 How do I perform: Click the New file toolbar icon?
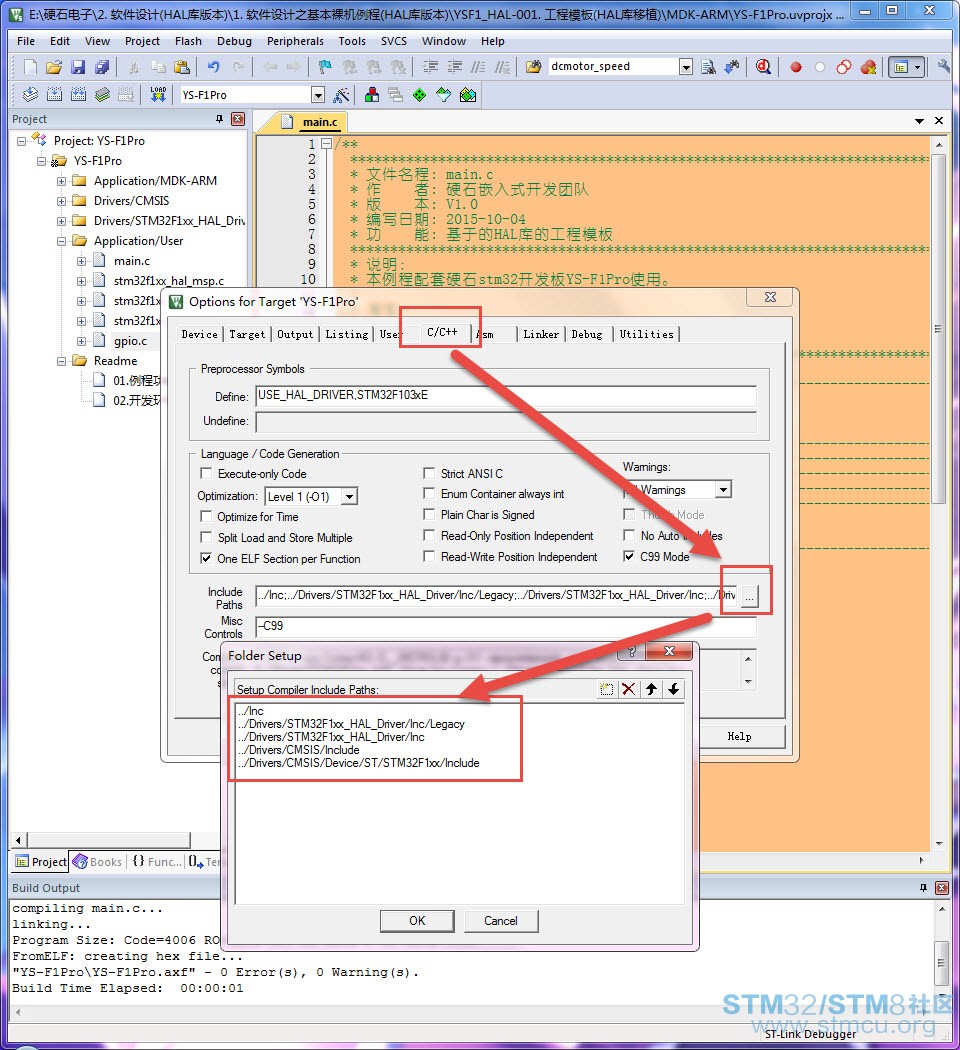click(x=30, y=67)
